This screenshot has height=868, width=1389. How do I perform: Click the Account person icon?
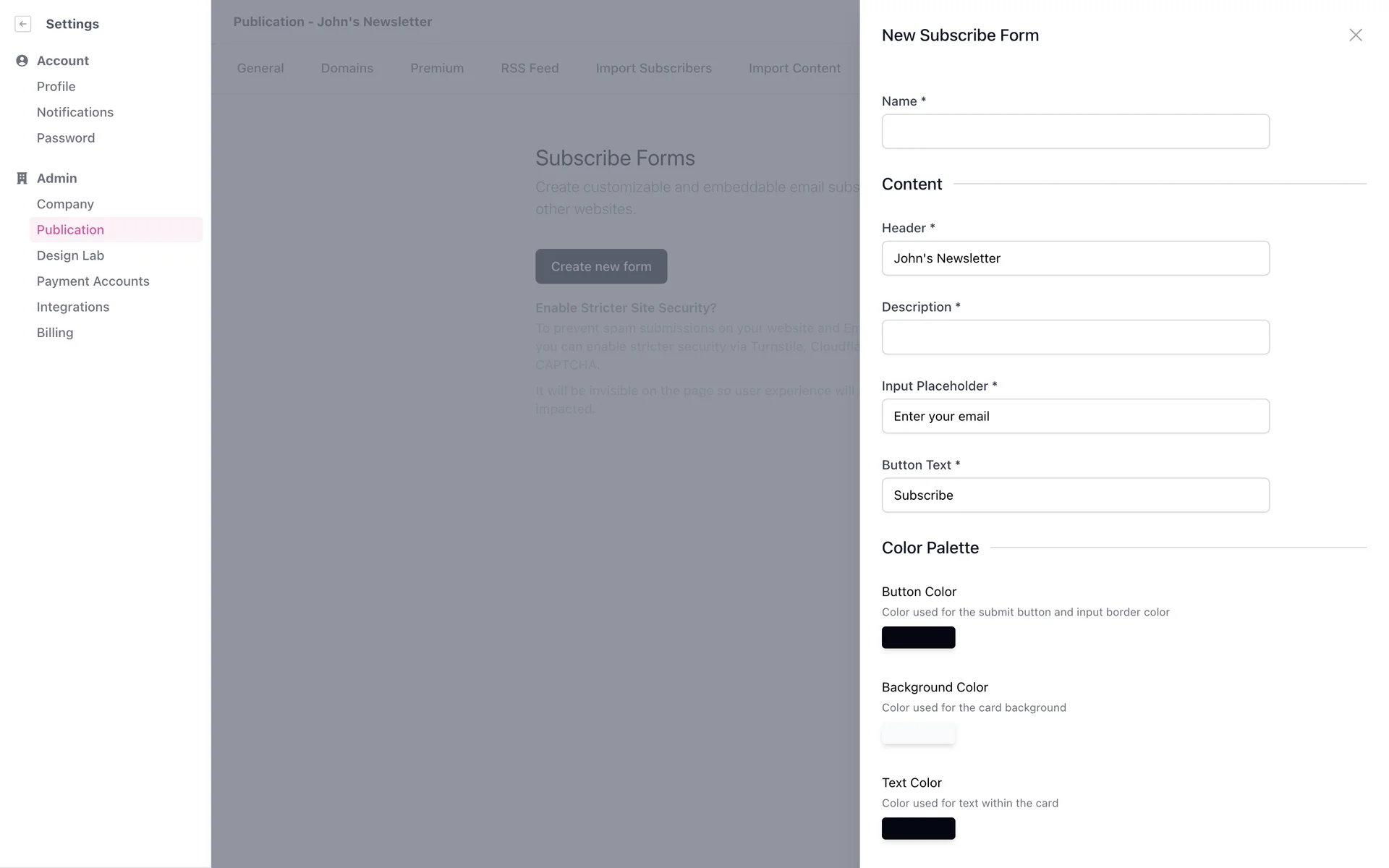[x=22, y=61]
